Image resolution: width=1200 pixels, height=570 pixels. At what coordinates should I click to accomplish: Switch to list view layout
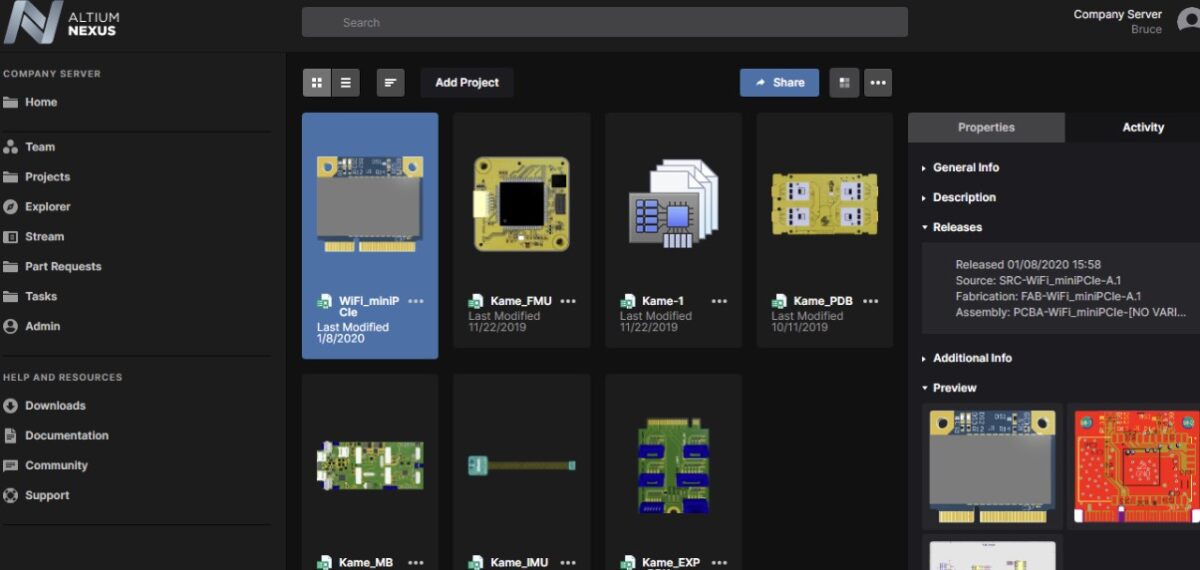(x=345, y=83)
